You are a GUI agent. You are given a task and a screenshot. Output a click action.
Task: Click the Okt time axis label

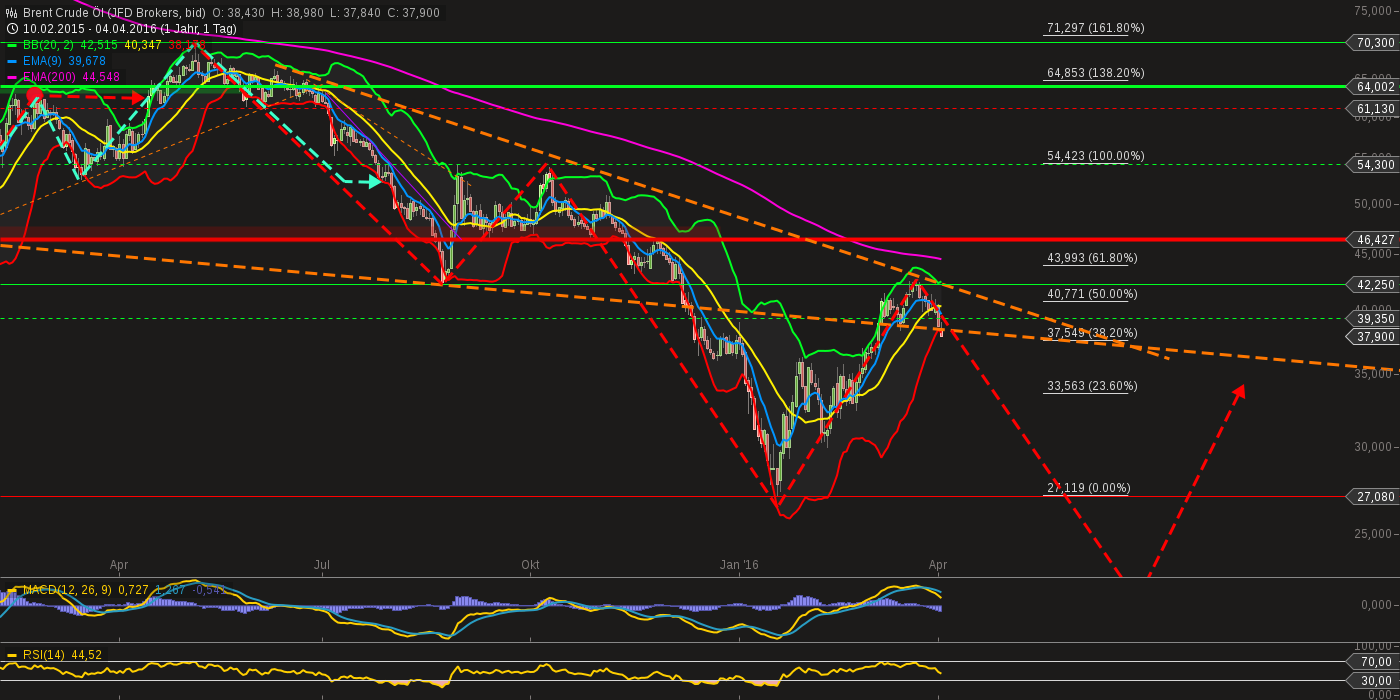pyautogui.click(x=530, y=565)
